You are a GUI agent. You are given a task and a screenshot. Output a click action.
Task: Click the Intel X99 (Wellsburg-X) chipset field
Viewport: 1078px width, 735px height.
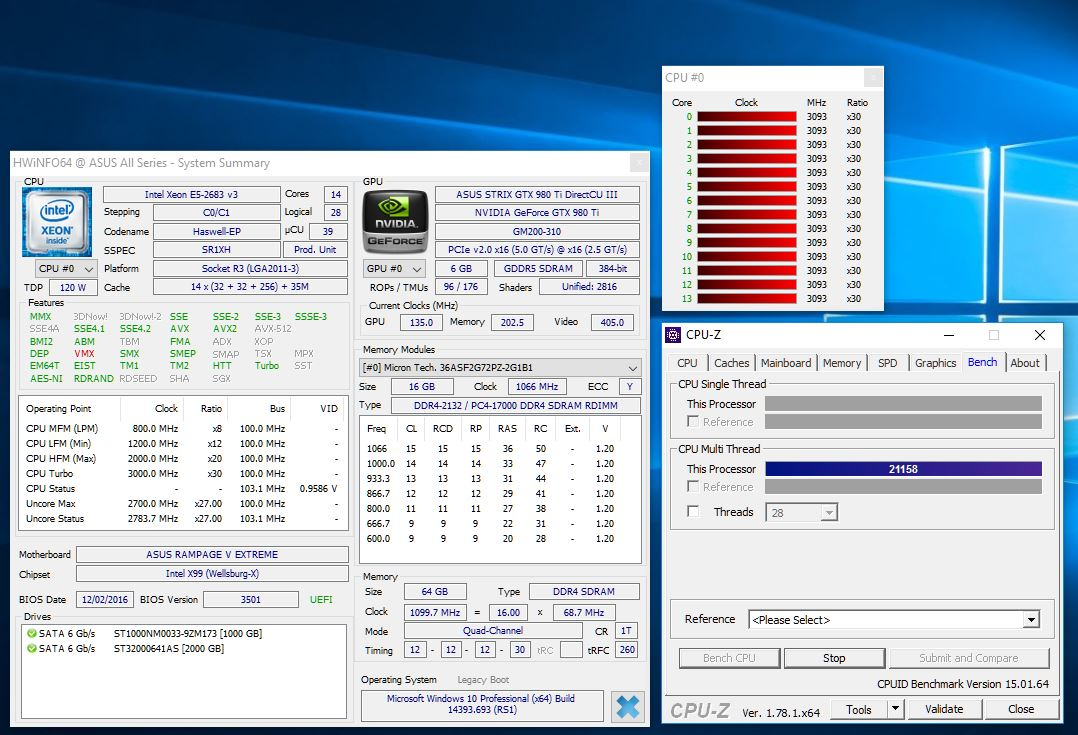(212, 573)
